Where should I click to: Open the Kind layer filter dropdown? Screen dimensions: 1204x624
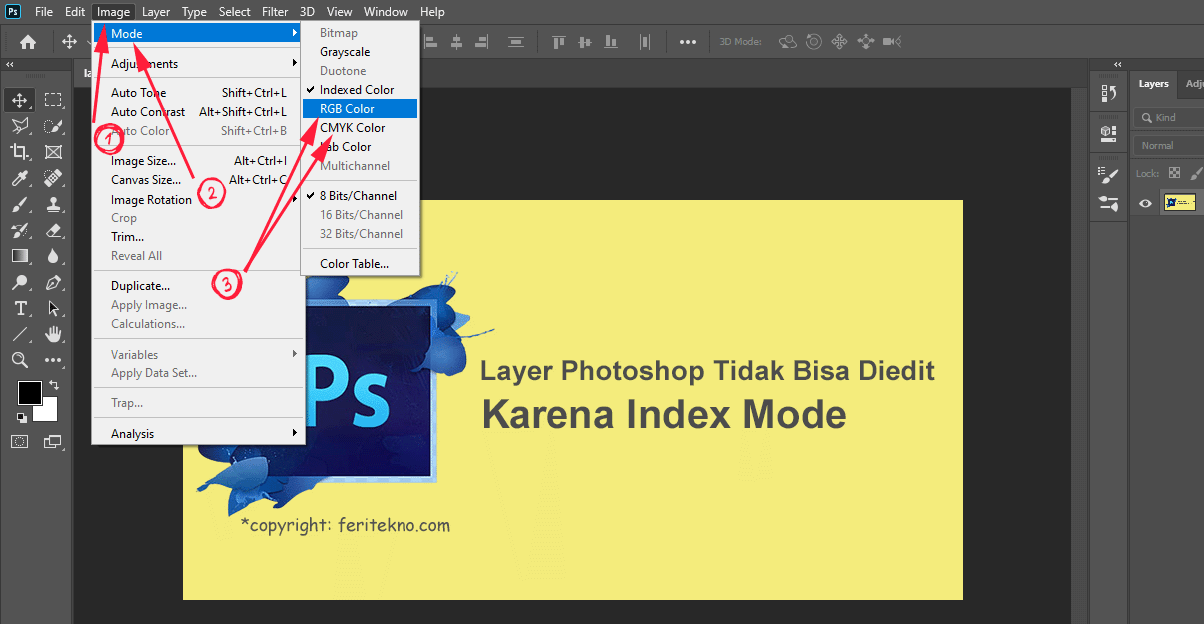coord(1169,118)
